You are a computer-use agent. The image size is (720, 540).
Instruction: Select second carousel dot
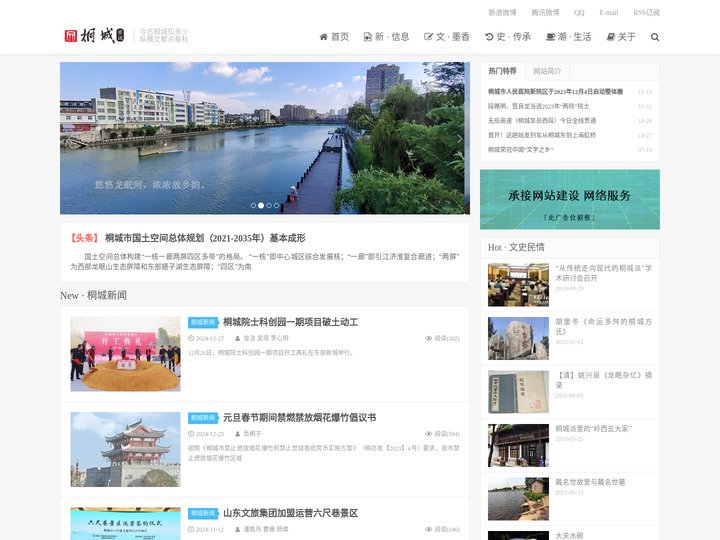click(x=261, y=205)
